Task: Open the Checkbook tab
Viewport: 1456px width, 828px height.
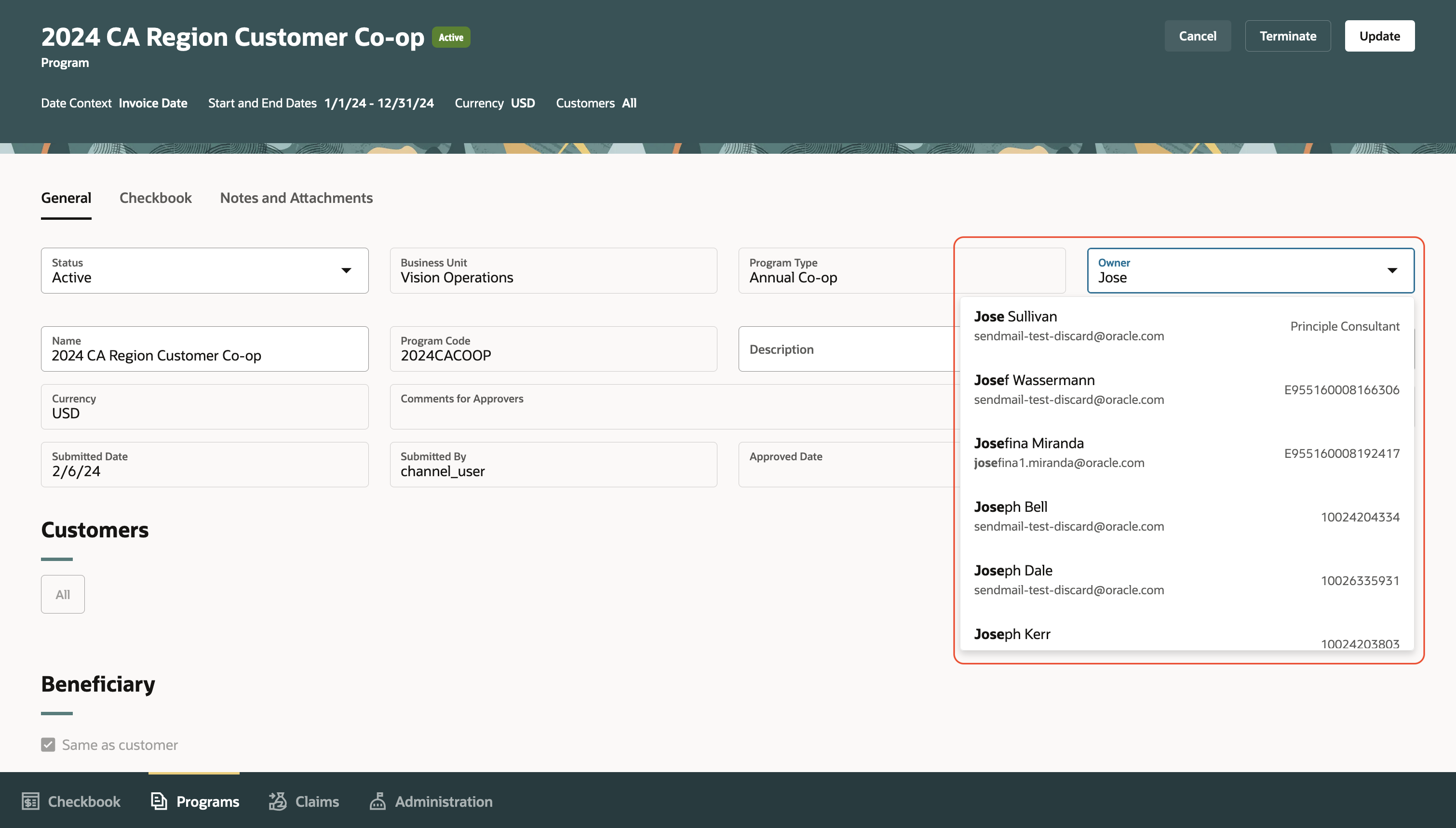Action: tap(155, 197)
